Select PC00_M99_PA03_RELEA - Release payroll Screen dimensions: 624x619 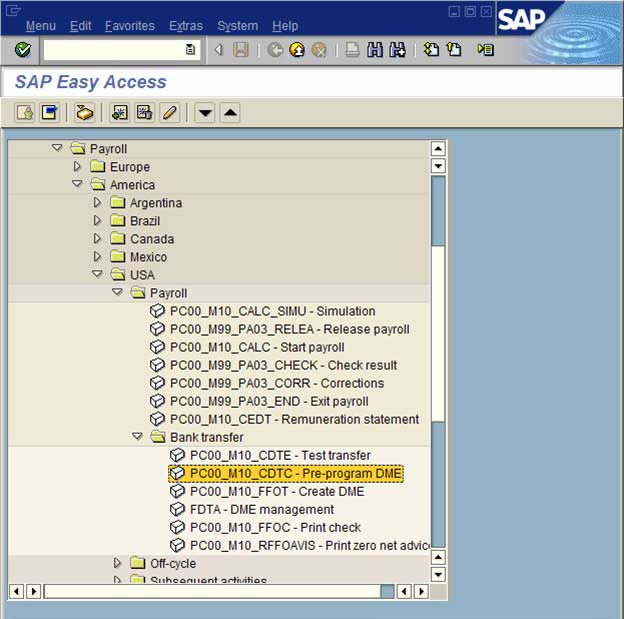[290, 329]
